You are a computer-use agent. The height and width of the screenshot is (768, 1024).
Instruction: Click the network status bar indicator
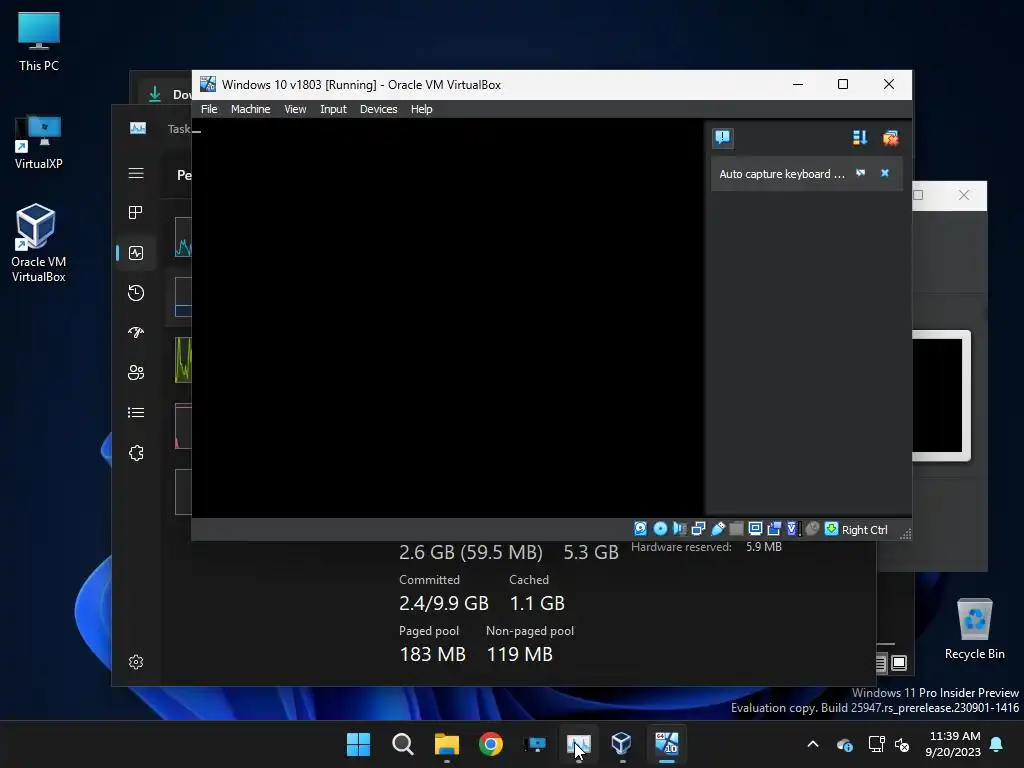(698, 529)
